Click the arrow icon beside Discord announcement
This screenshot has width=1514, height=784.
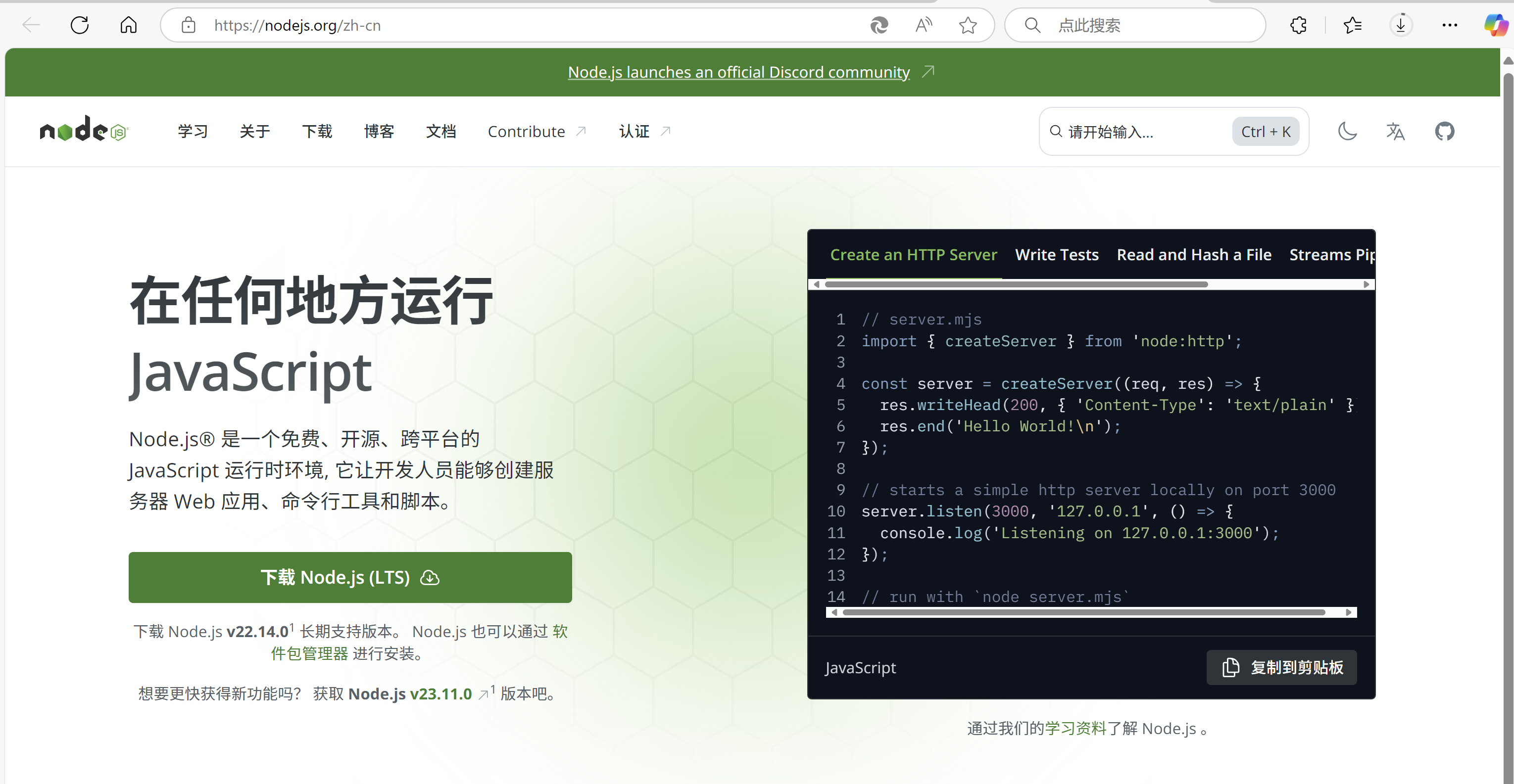928,72
